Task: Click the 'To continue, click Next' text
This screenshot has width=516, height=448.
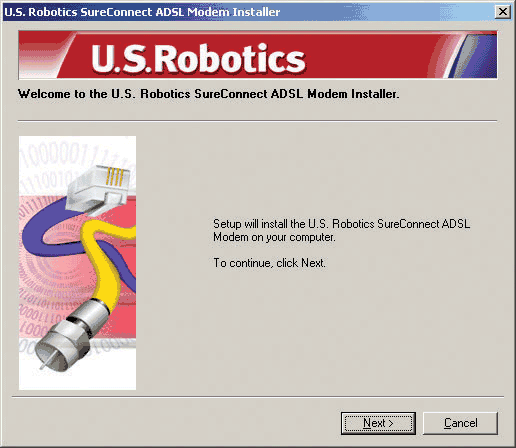Action: click(269, 263)
